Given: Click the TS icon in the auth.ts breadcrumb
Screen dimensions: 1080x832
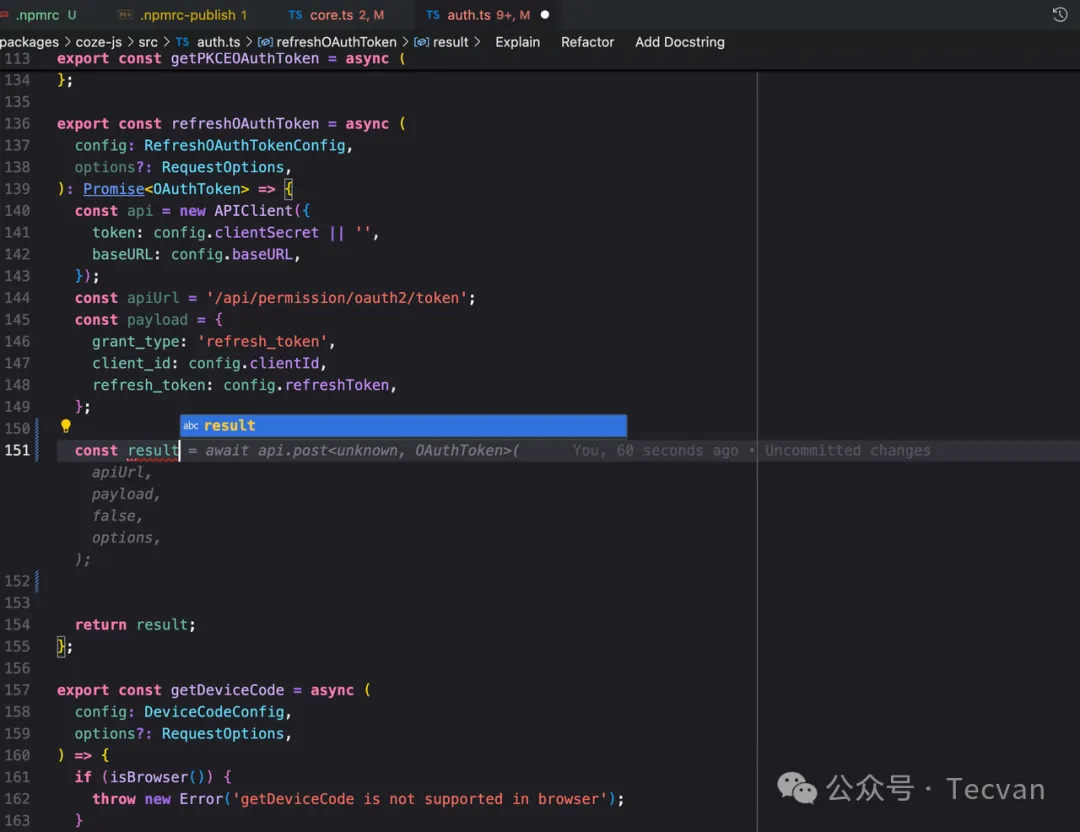Looking at the screenshot, I should pyautogui.click(x=182, y=42).
